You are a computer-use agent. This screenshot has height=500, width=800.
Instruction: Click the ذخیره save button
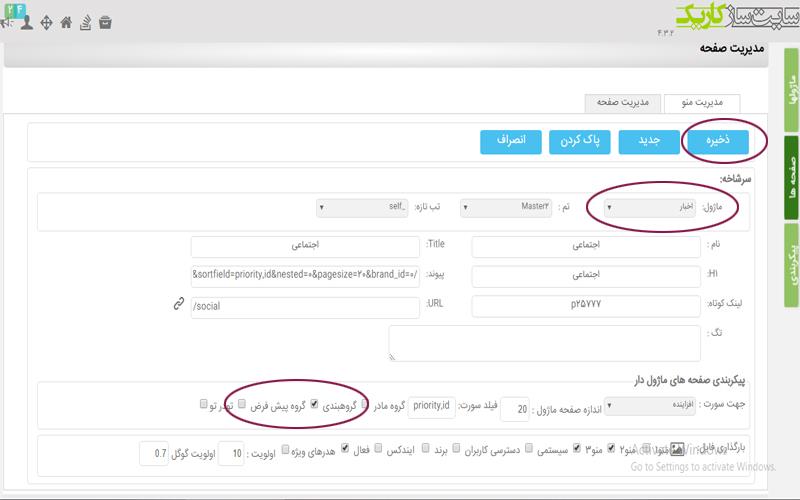point(718,141)
